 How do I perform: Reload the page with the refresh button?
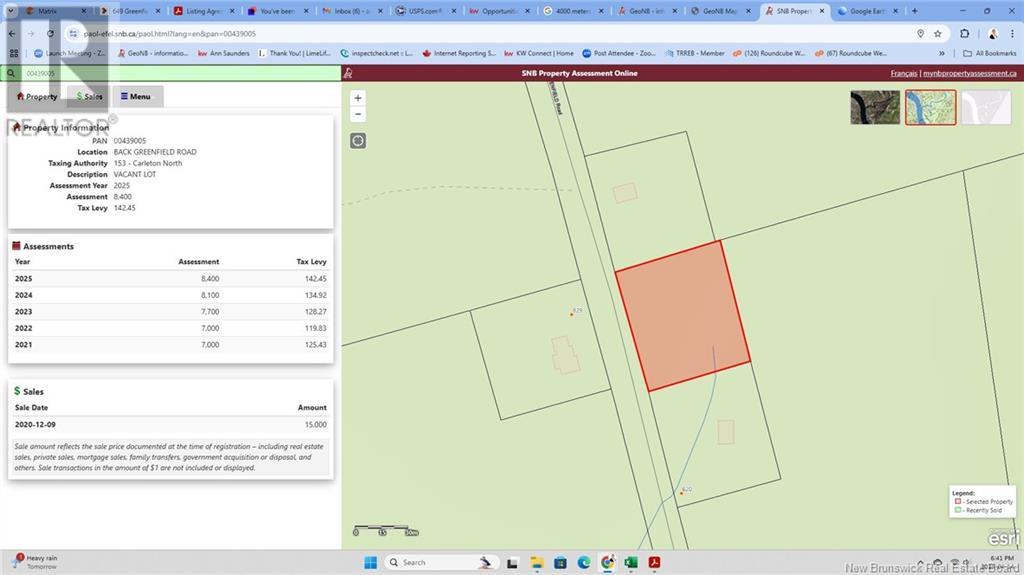[52, 33]
